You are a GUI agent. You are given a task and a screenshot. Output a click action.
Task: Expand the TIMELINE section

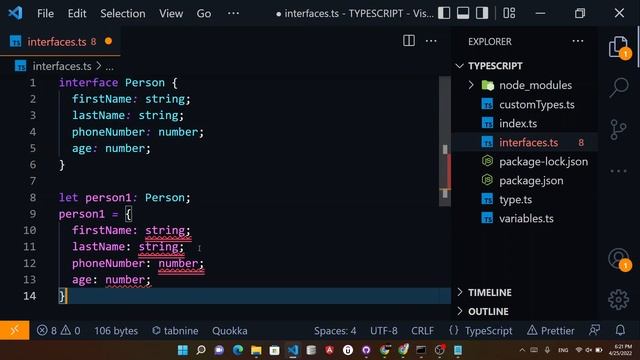[x=490, y=292]
